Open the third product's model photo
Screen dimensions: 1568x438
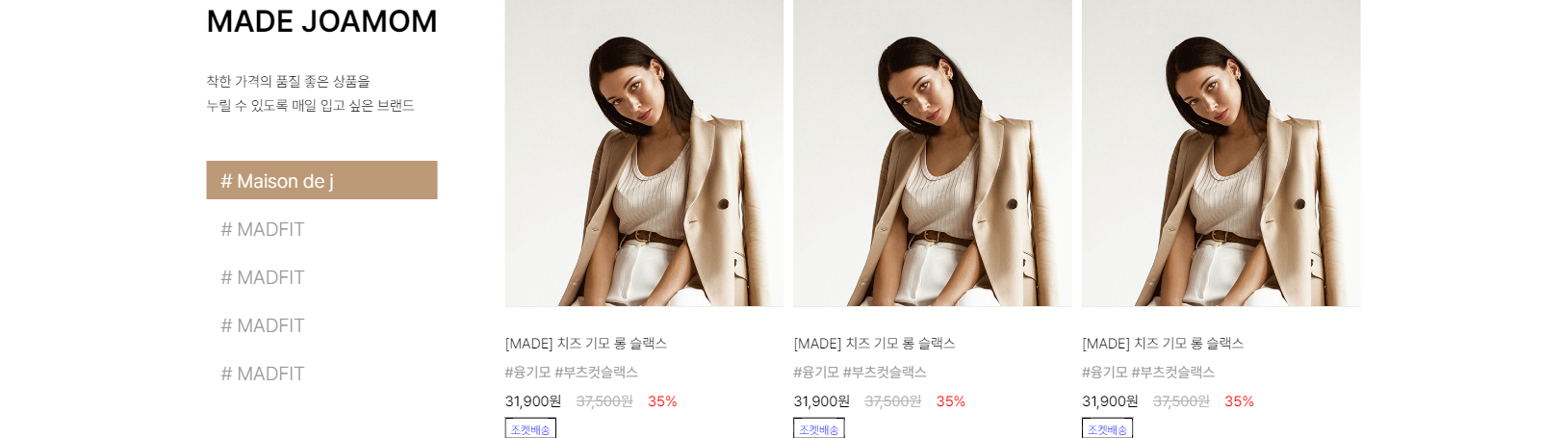[1221, 153]
